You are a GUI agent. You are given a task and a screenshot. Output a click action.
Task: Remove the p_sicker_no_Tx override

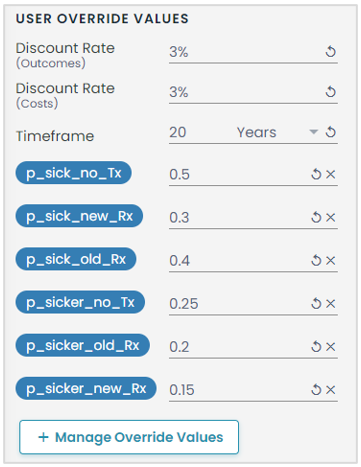(330, 303)
